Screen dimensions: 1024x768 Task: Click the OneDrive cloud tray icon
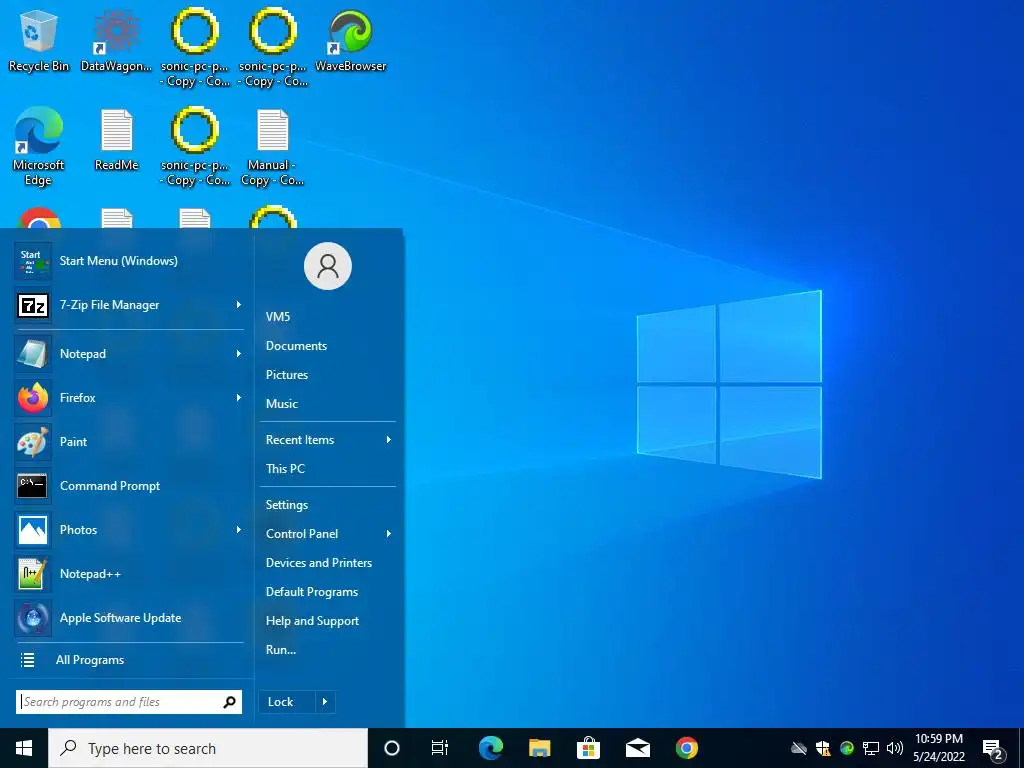798,748
